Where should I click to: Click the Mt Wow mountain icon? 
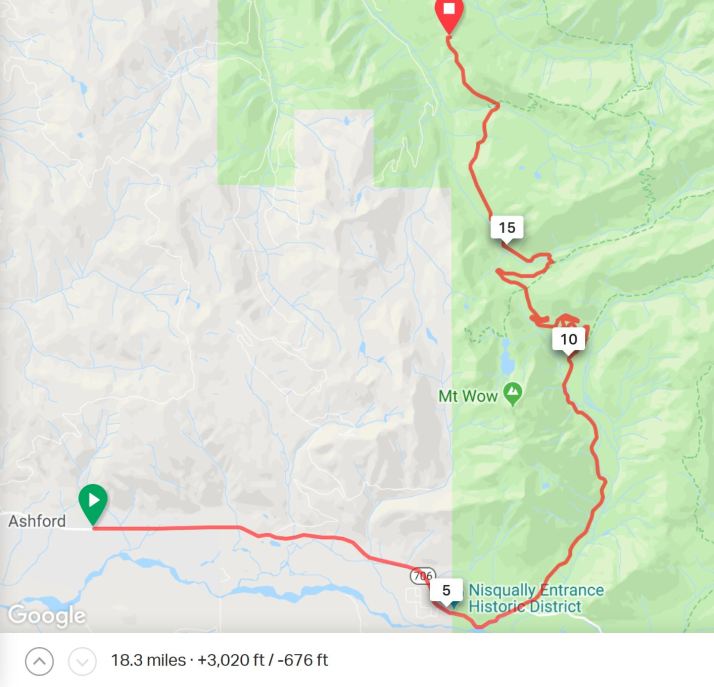(513, 394)
